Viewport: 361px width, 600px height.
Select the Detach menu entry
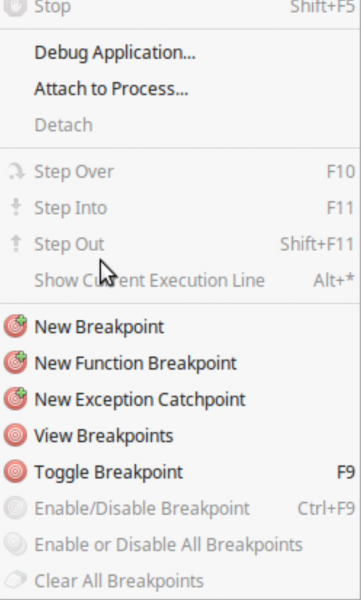[180, 125]
